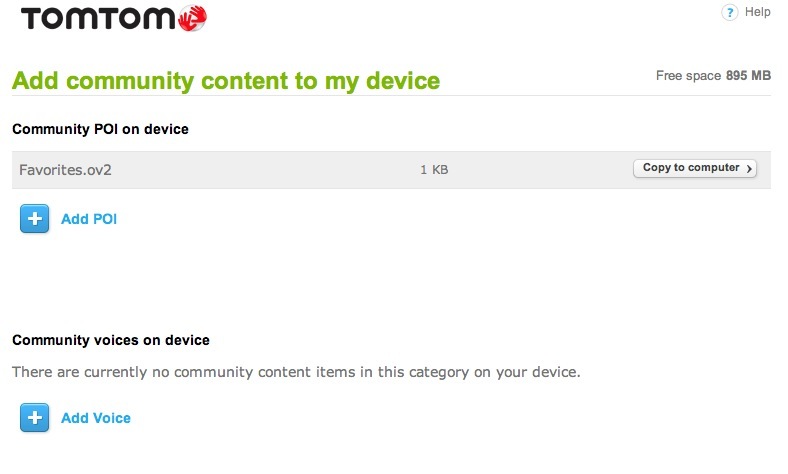Click the blue plus icon beside Add POI
The width and height of the screenshot is (788, 474).
[x=35, y=219]
